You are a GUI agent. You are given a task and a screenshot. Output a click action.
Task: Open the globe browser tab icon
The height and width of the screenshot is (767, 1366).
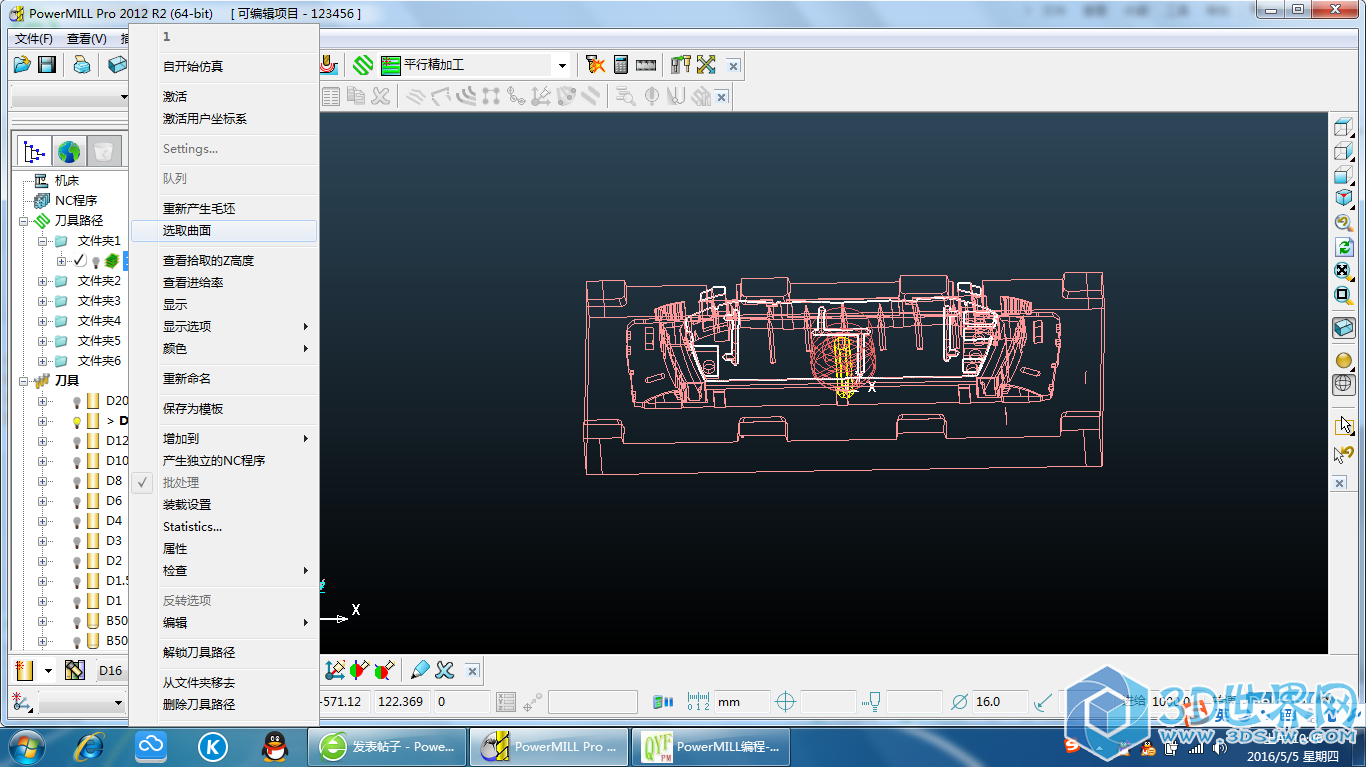pyautogui.click(x=69, y=152)
